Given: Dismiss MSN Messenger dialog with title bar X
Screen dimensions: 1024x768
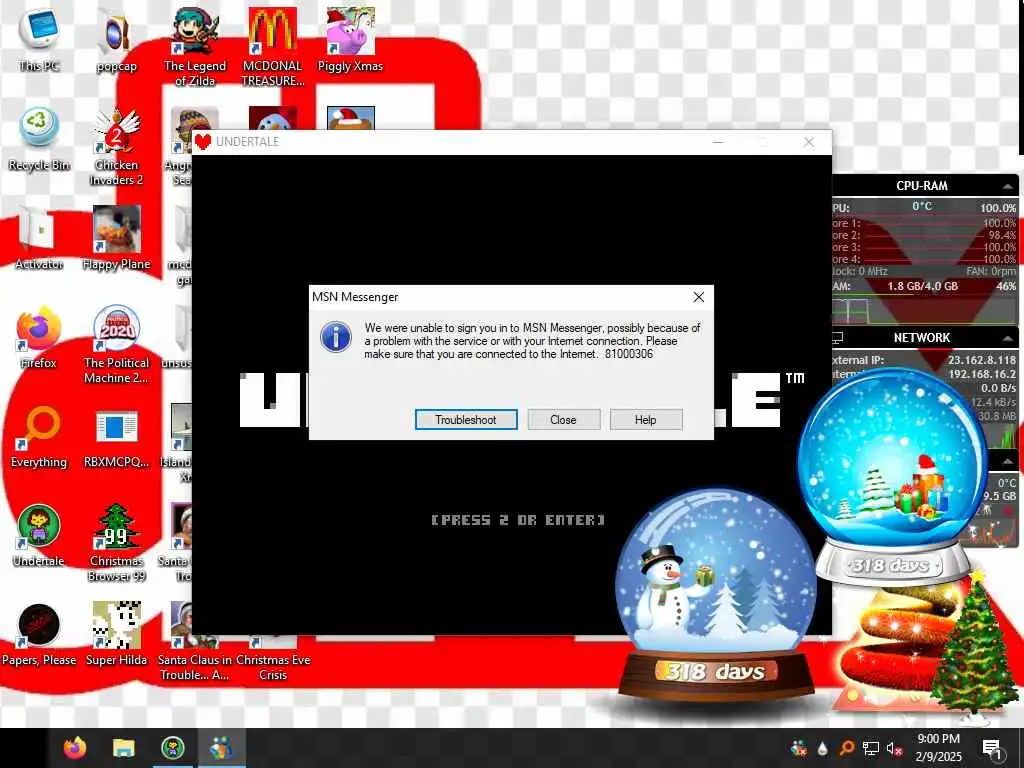Looking at the screenshot, I should point(698,297).
